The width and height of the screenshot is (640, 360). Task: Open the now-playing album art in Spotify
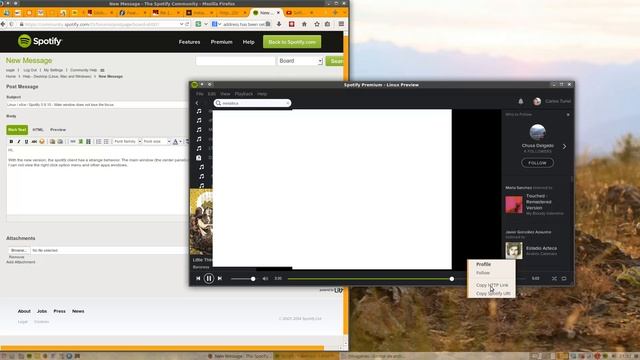click(201, 222)
